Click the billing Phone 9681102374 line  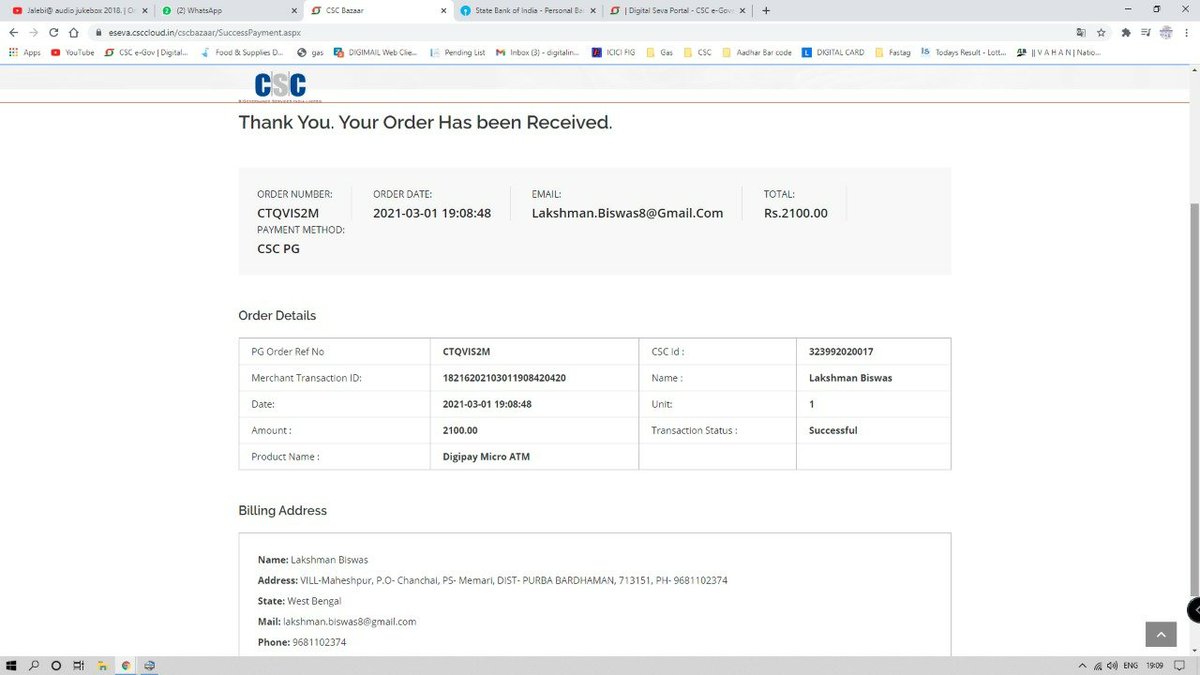tap(302, 642)
